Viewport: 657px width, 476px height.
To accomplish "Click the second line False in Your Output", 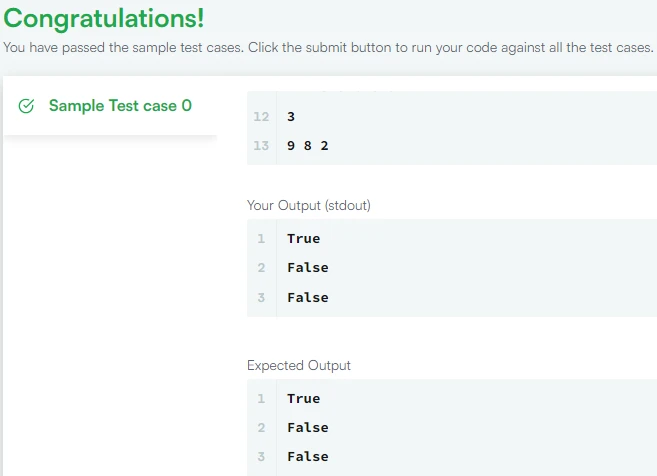I will tap(307, 268).
